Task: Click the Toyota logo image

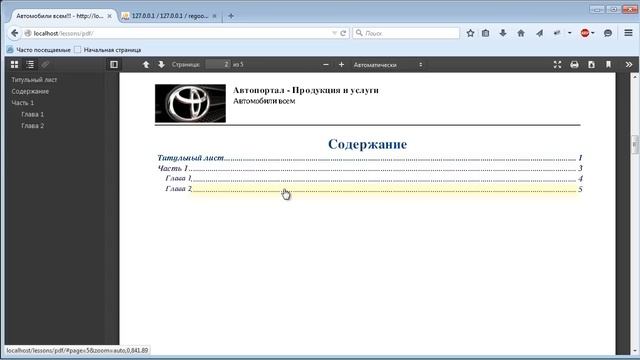Action: click(190, 103)
